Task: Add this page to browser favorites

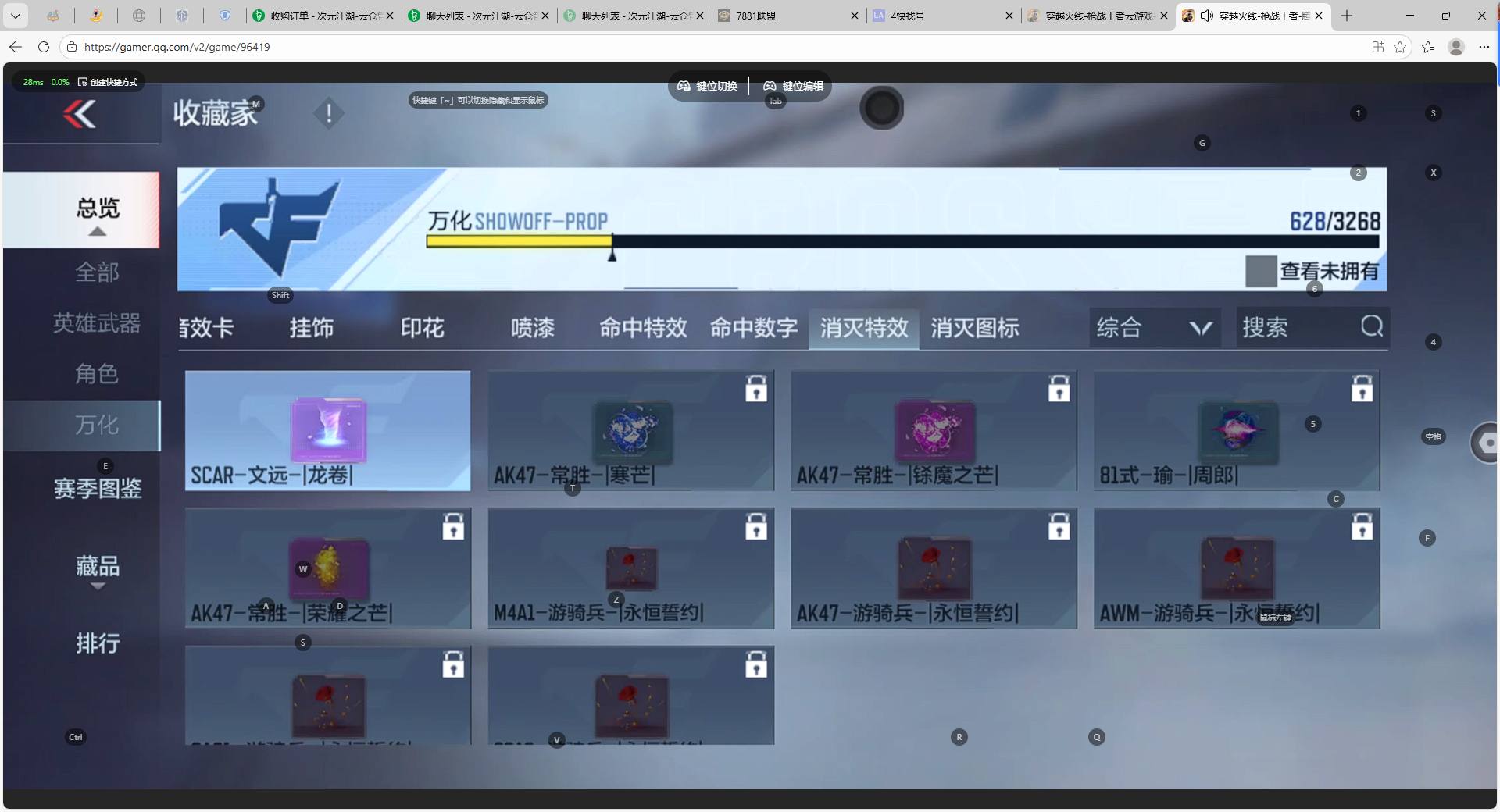Action: click(1400, 47)
